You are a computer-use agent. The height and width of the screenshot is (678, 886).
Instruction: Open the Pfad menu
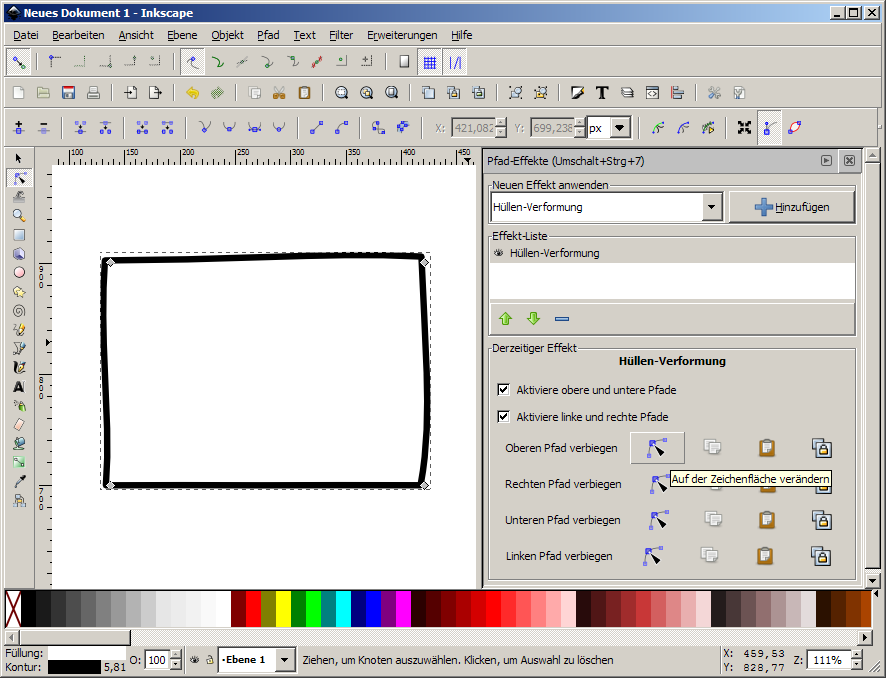click(268, 35)
